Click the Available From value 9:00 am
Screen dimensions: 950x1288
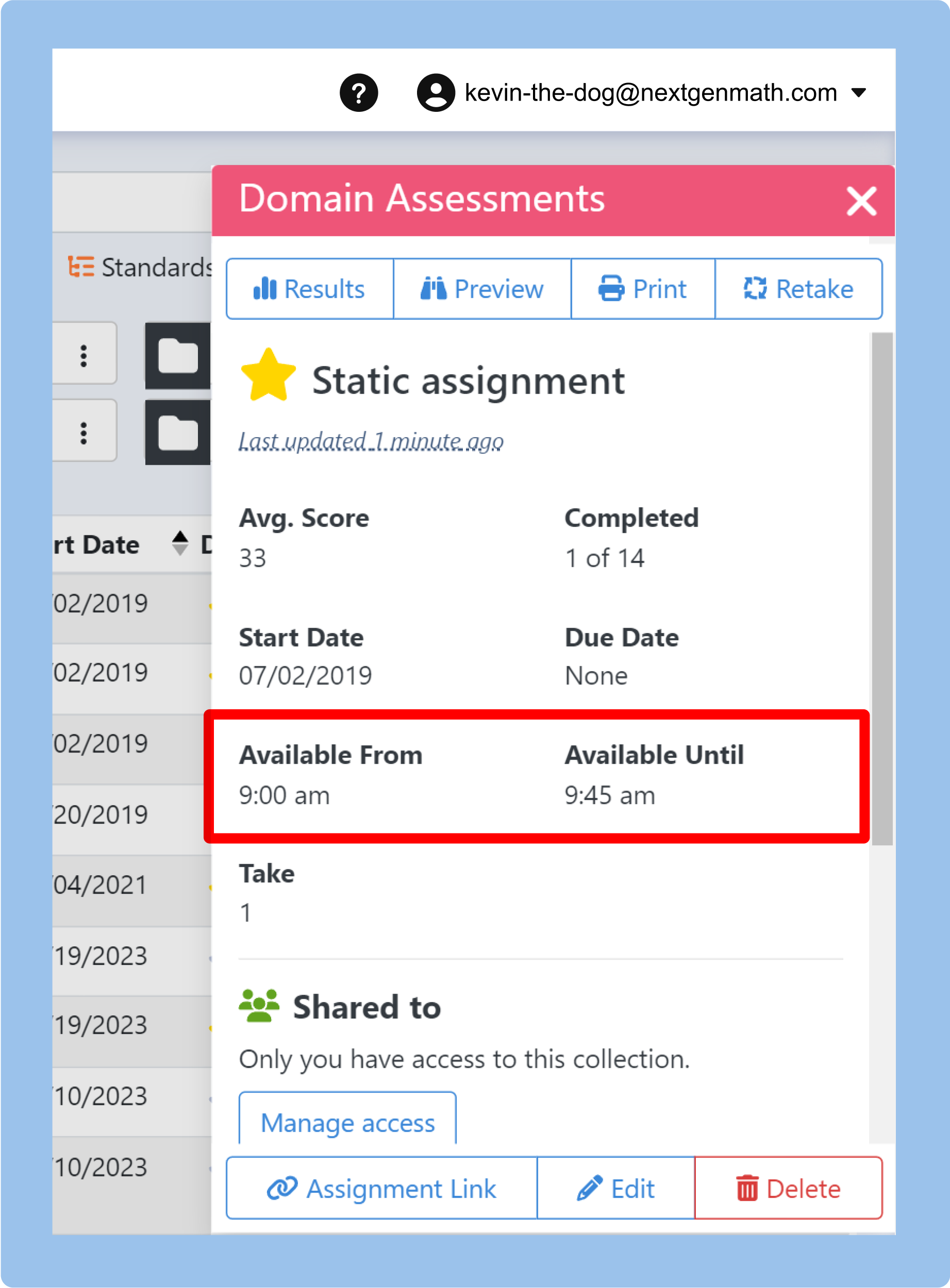pos(285,795)
